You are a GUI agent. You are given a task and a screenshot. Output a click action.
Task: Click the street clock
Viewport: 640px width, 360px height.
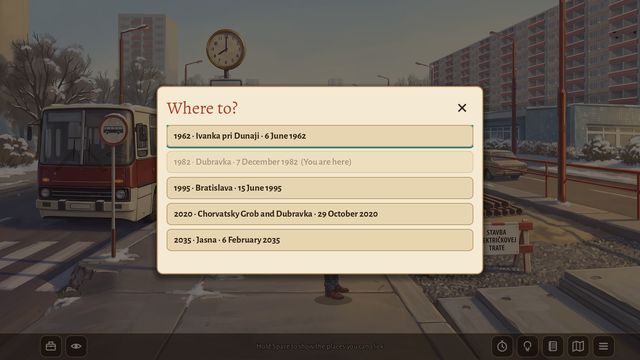pos(225,49)
